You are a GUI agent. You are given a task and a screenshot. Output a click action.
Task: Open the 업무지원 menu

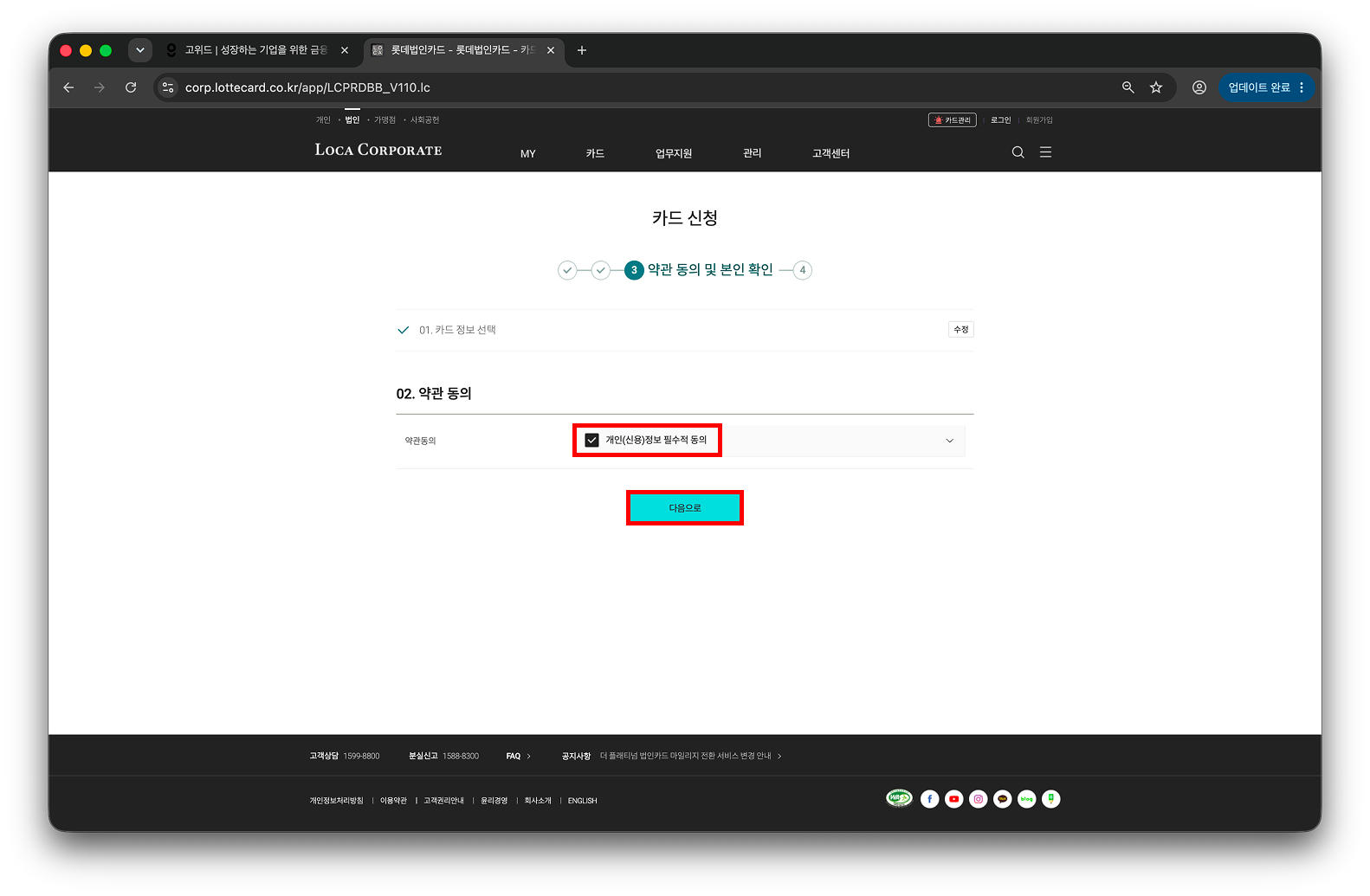pyautogui.click(x=674, y=153)
